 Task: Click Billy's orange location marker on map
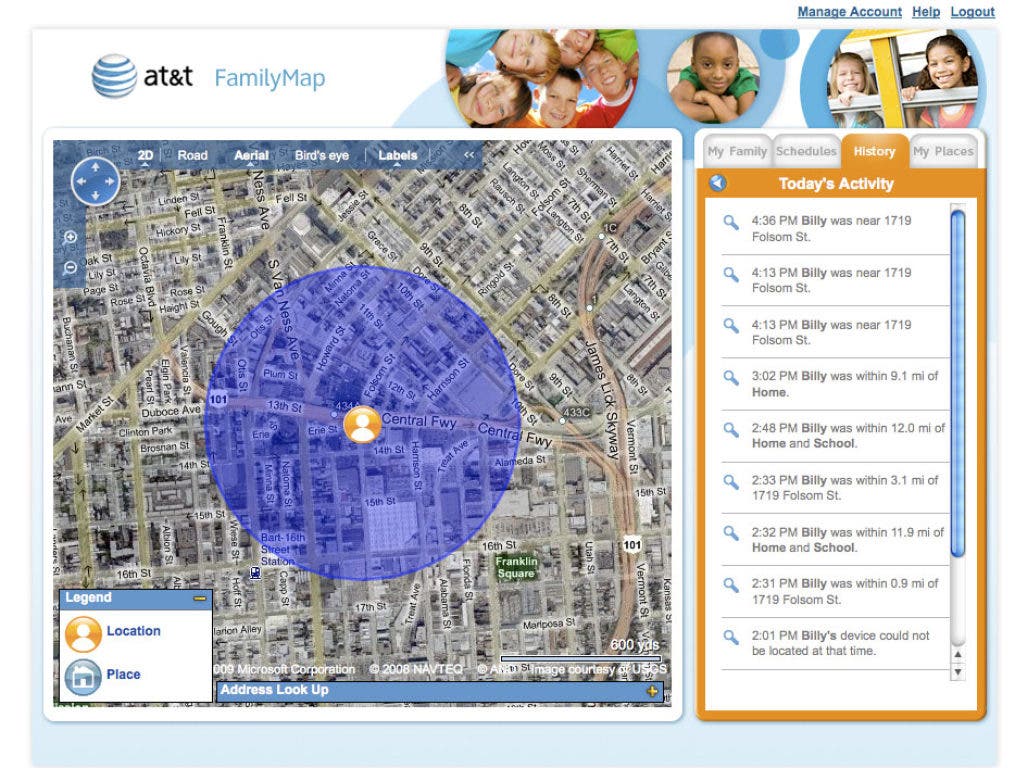(362, 425)
